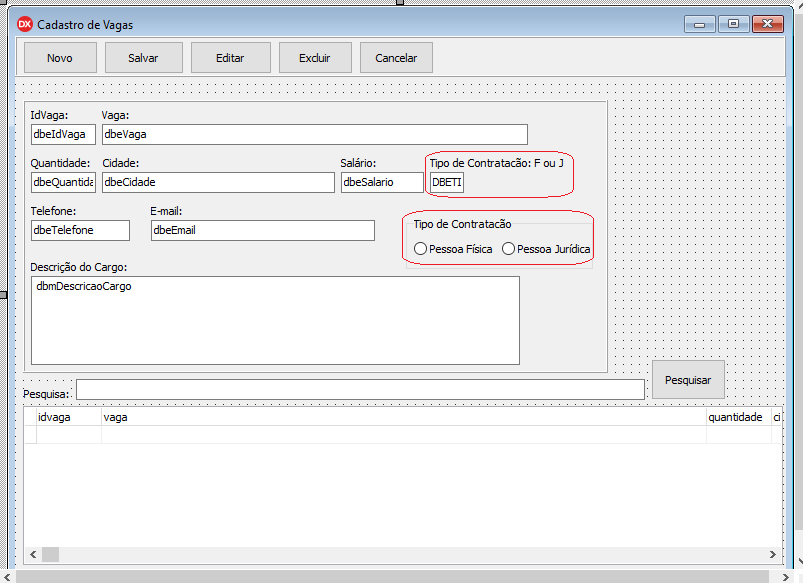The height and width of the screenshot is (583, 803).
Task: Focus the Pesquisa search input field
Action: pos(360,389)
